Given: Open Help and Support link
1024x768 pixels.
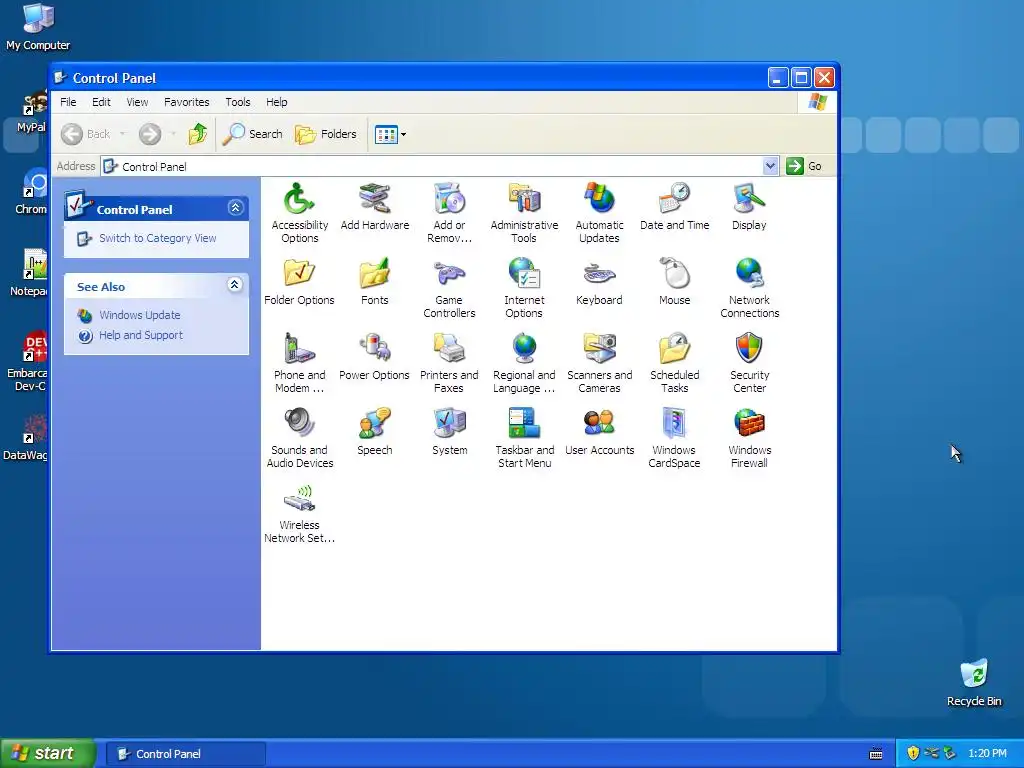Looking at the screenshot, I should coord(141,335).
